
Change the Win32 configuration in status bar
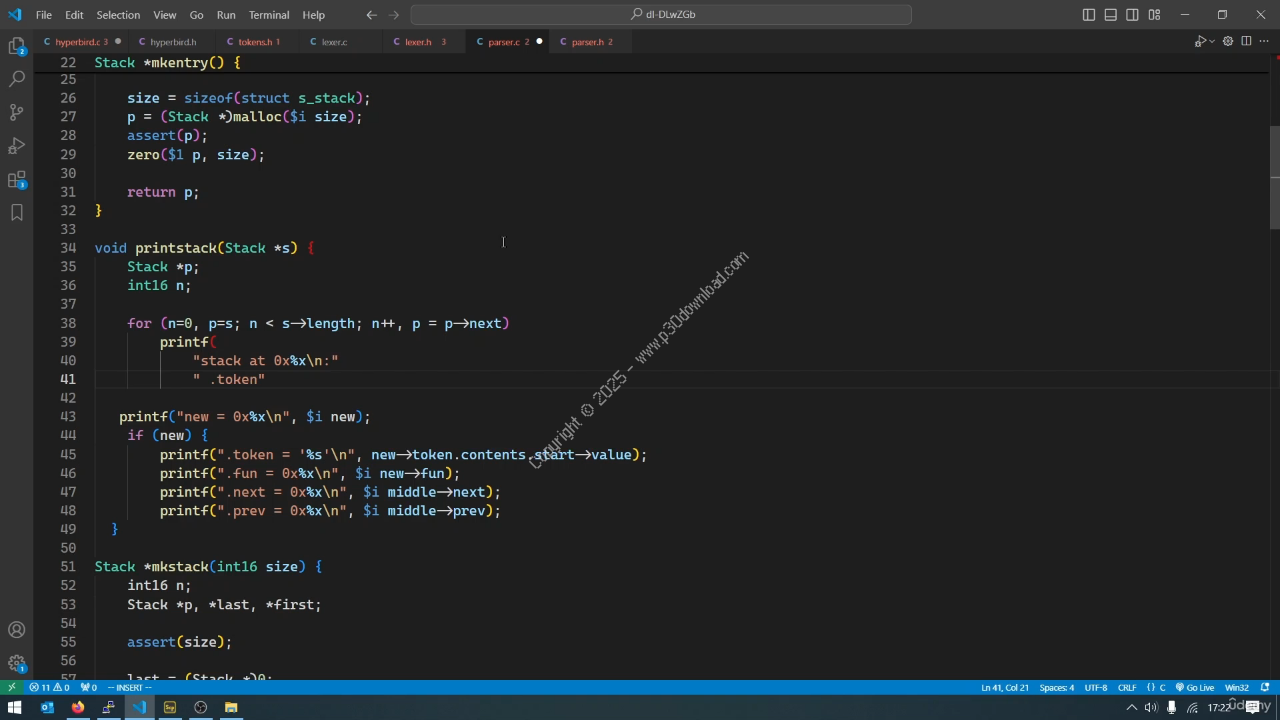coord(1237,687)
